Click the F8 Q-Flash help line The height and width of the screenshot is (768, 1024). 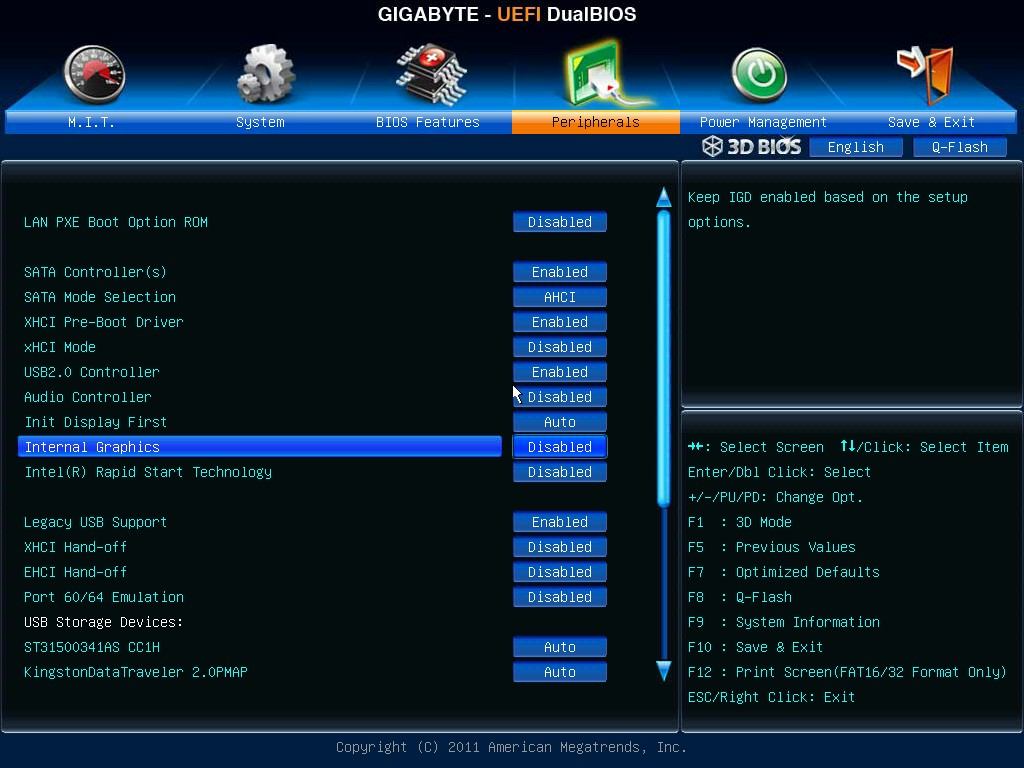(739, 597)
